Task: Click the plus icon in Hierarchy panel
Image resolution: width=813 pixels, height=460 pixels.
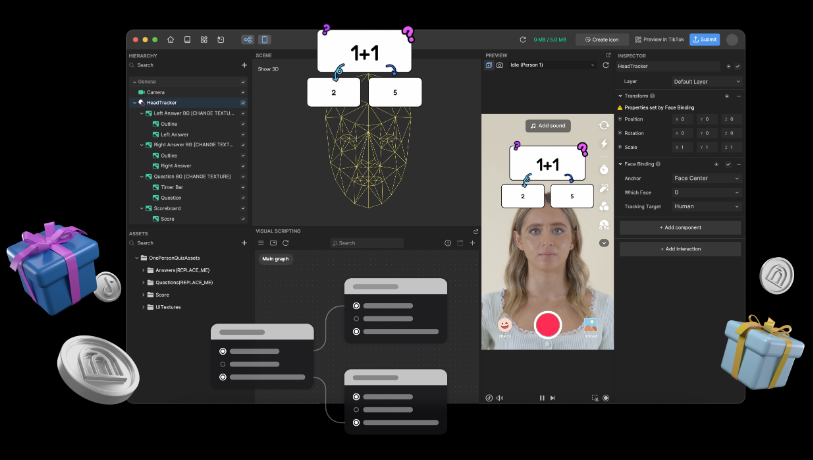Action: pos(244,65)
